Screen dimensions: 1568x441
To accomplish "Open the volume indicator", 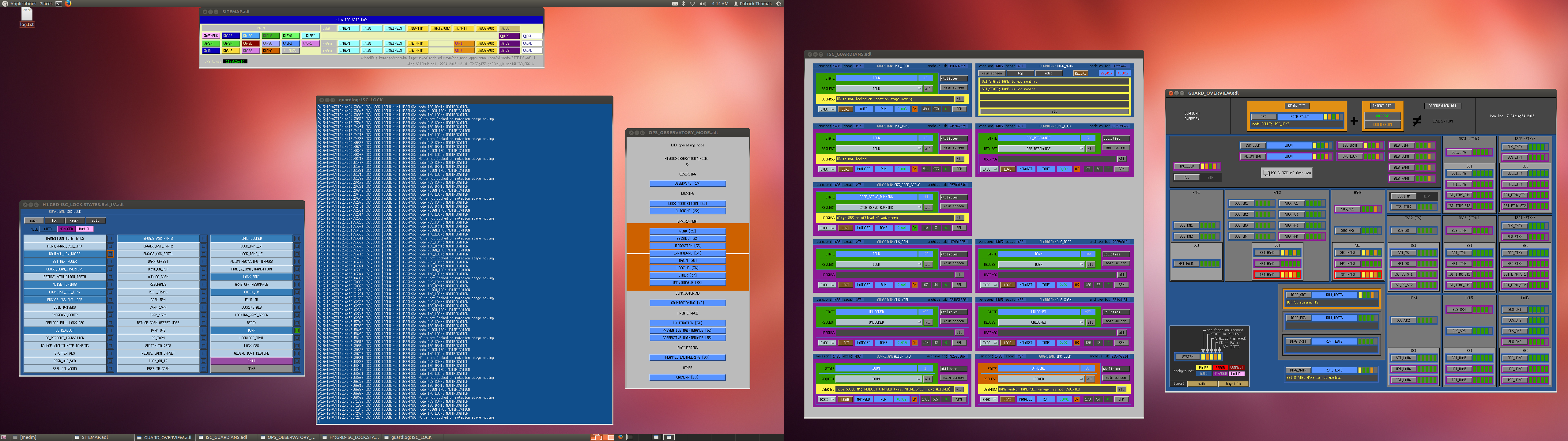I will pyautogui.click(x=703, y=4).
